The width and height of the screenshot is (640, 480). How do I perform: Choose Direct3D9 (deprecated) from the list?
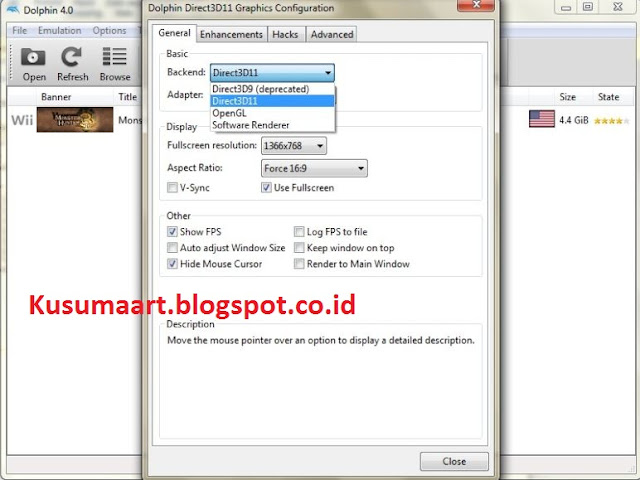[x=272, y=89]
